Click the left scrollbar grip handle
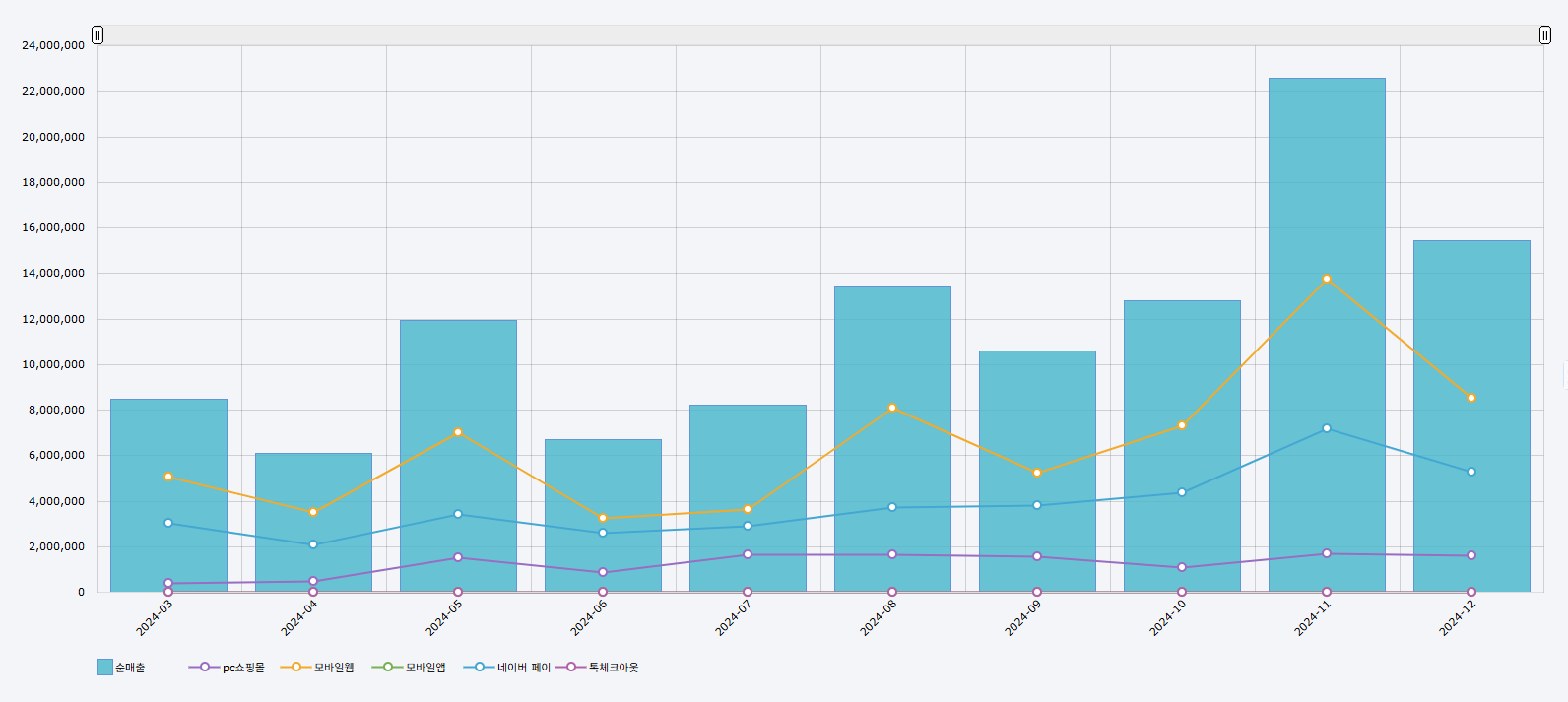1568x702 pixels. (98, 35)
